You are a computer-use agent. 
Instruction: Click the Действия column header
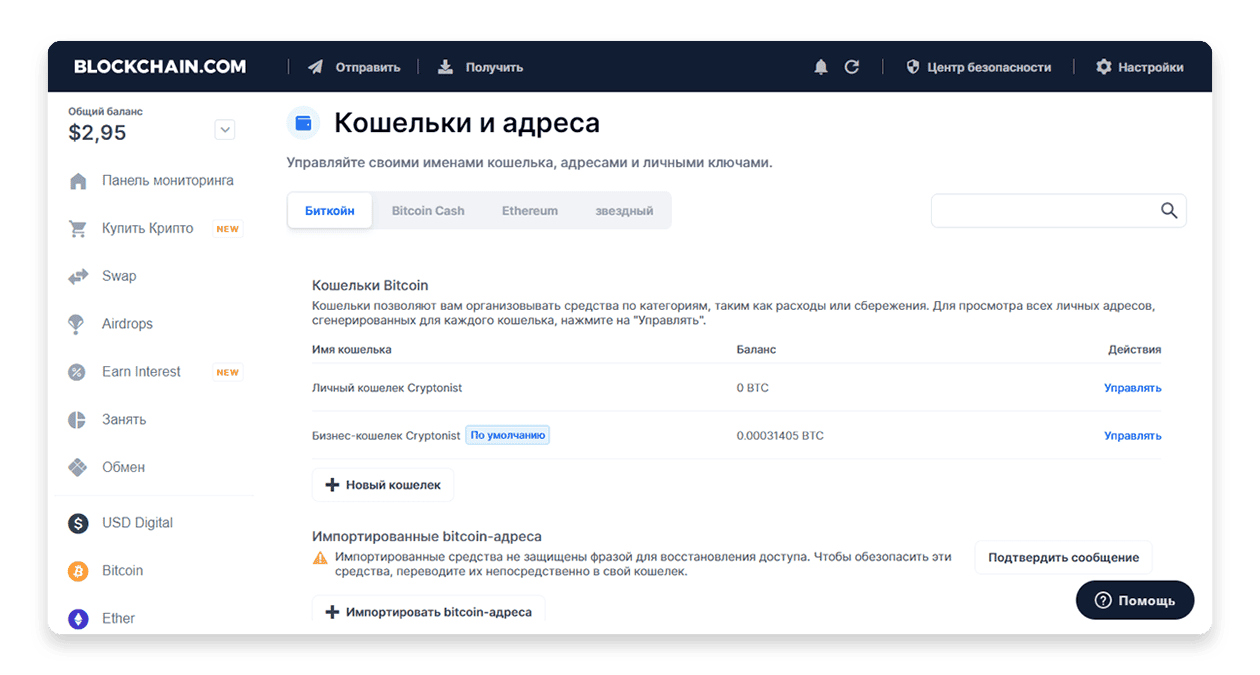coord(1134,350)
